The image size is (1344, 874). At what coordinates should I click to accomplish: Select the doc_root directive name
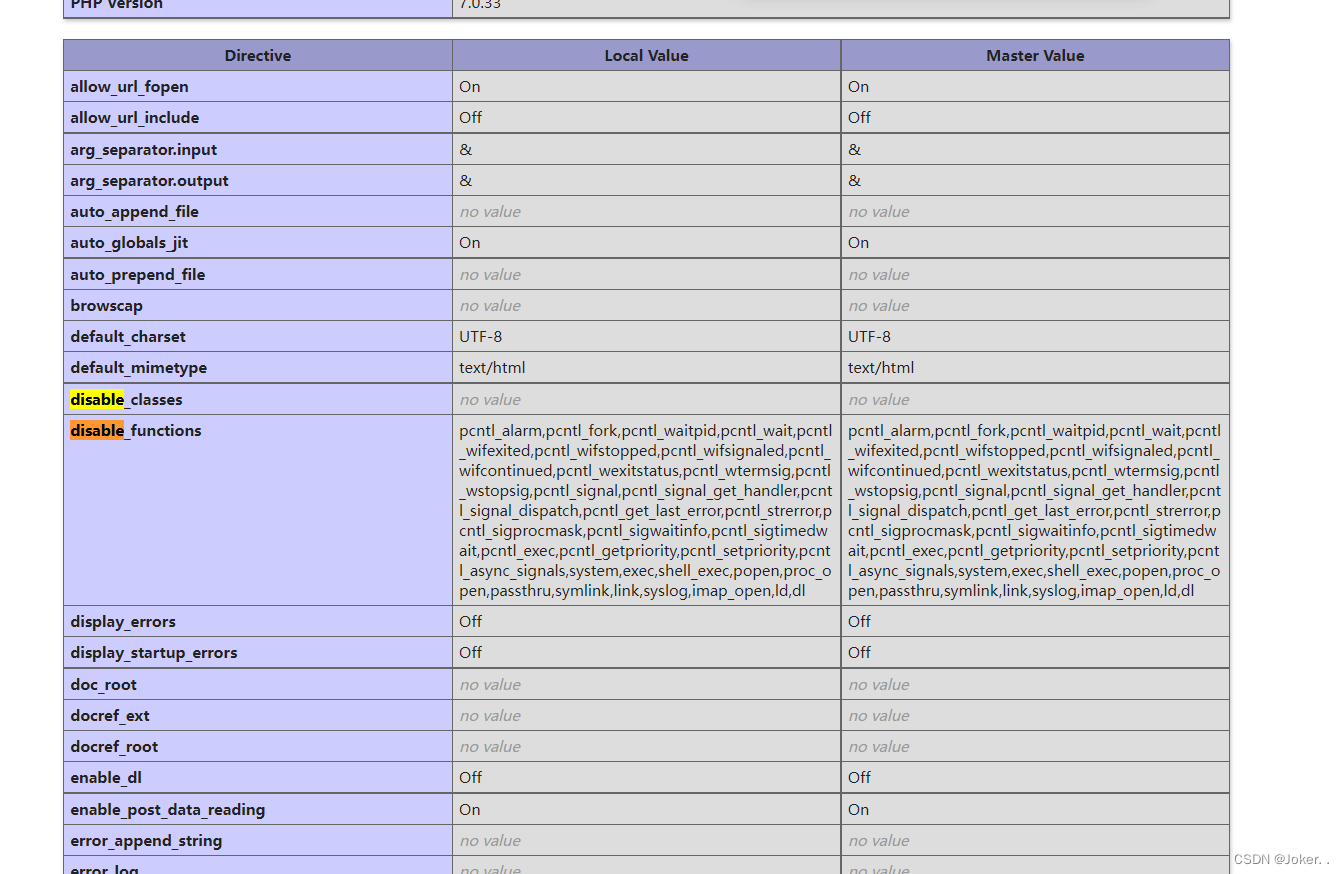coord(103,685)
